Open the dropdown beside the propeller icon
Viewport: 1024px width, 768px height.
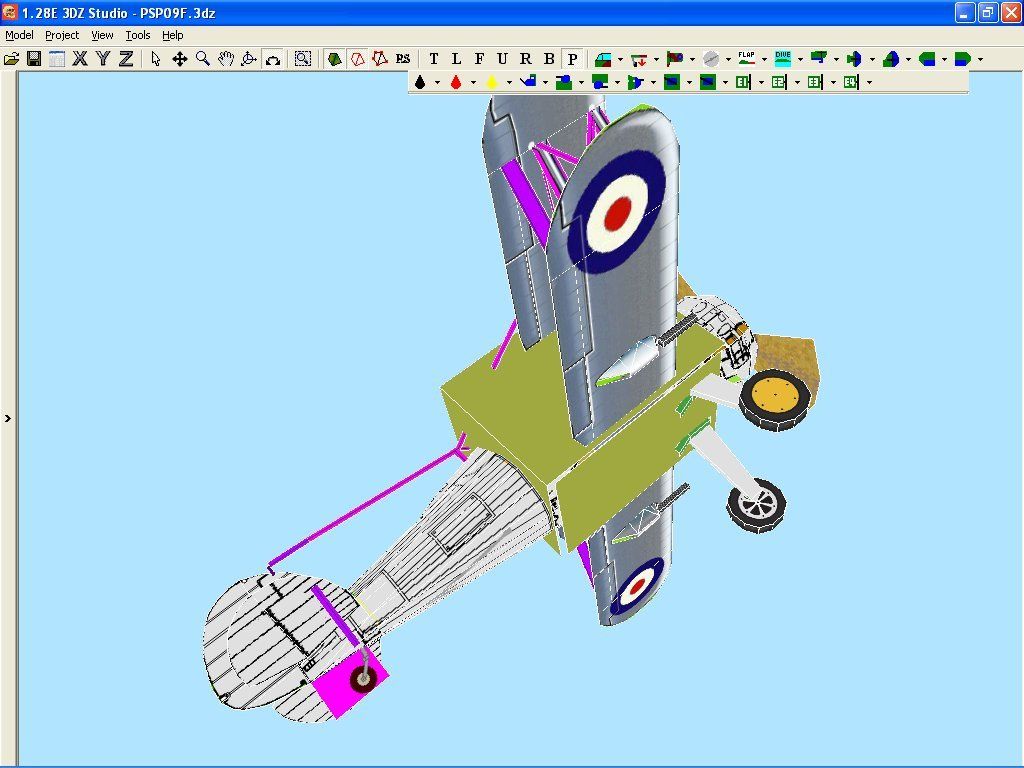pyautogui.click(x=728, y=59)
